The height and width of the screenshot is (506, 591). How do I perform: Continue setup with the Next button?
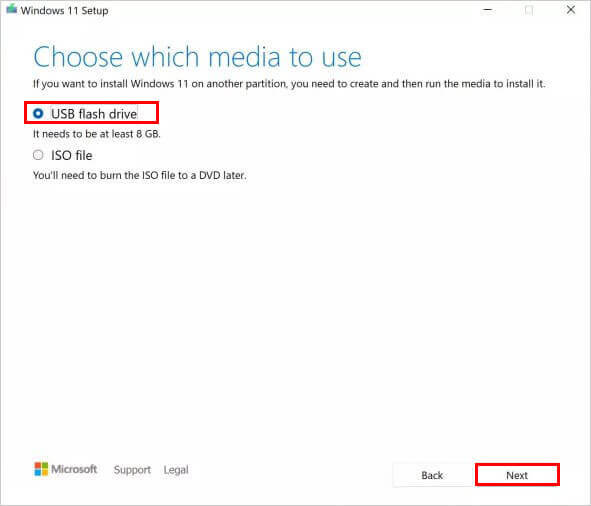coord(517,475)
